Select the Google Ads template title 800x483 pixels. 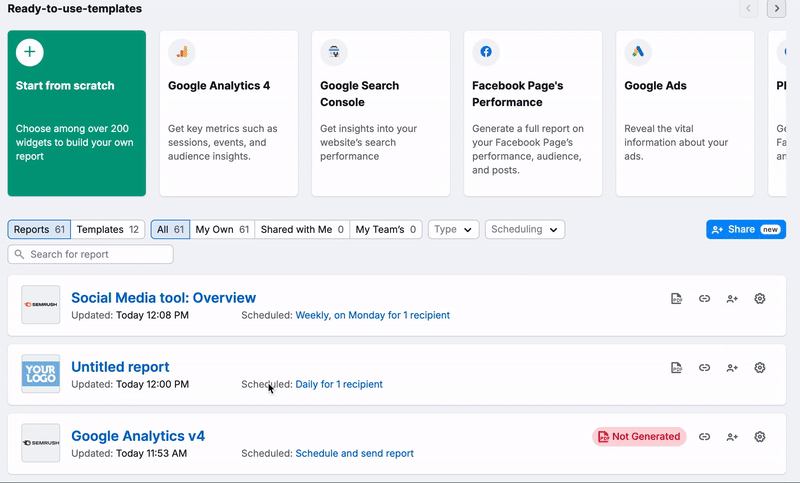pyautogui.click(x=655, y=86)
